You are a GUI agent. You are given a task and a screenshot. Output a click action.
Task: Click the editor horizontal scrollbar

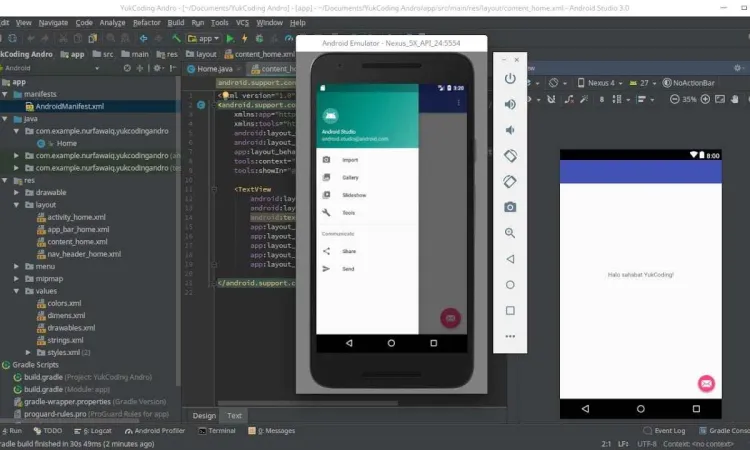click(x=308, y=403)
